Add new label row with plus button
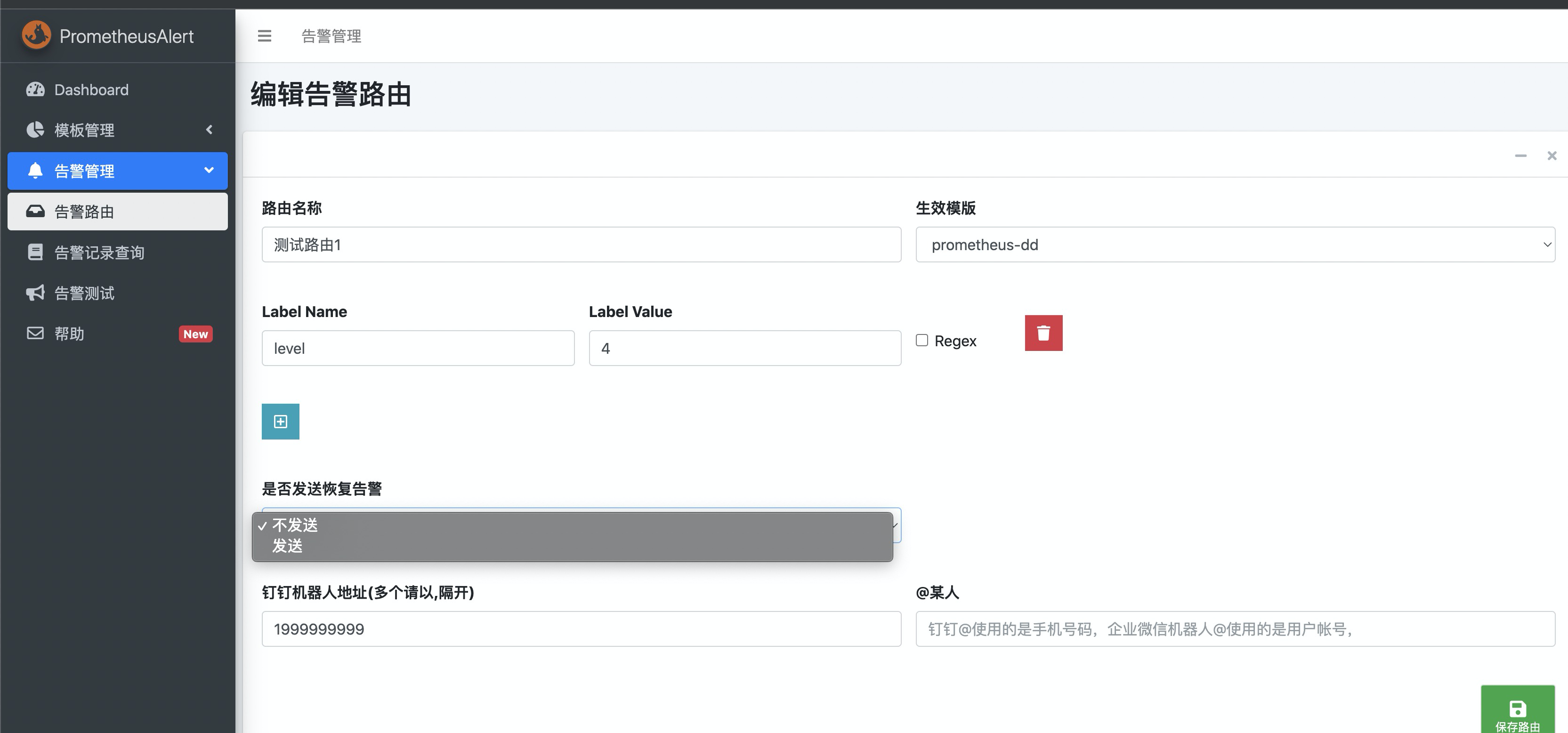The width and height of the screenshot is (1568, 733). pyautogui.click(x=280, y=421)
